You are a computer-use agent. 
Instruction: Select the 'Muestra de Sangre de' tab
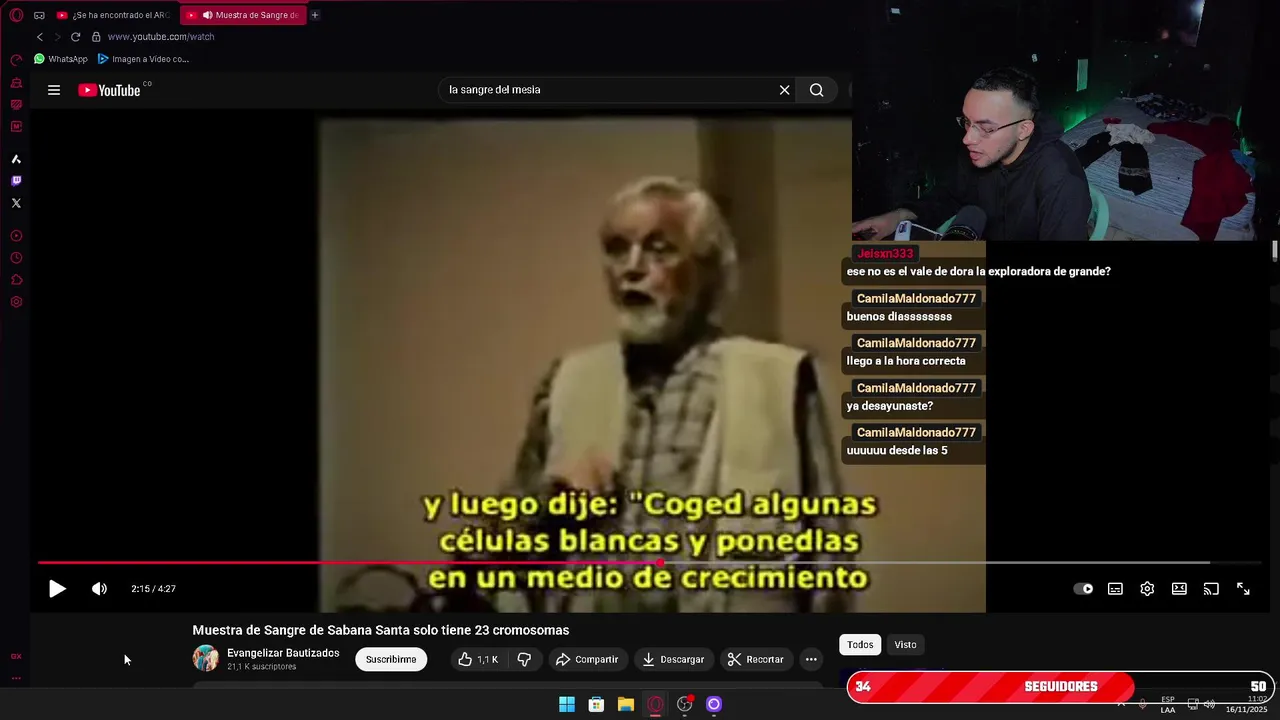[244, 15]
